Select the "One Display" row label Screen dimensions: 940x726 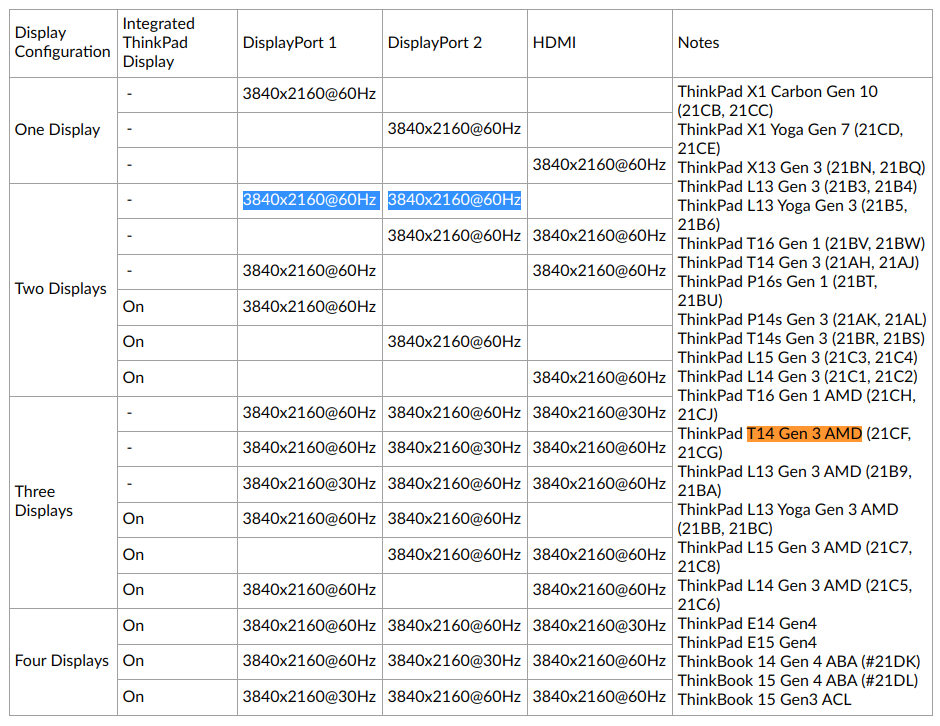[x=58, y=130]
